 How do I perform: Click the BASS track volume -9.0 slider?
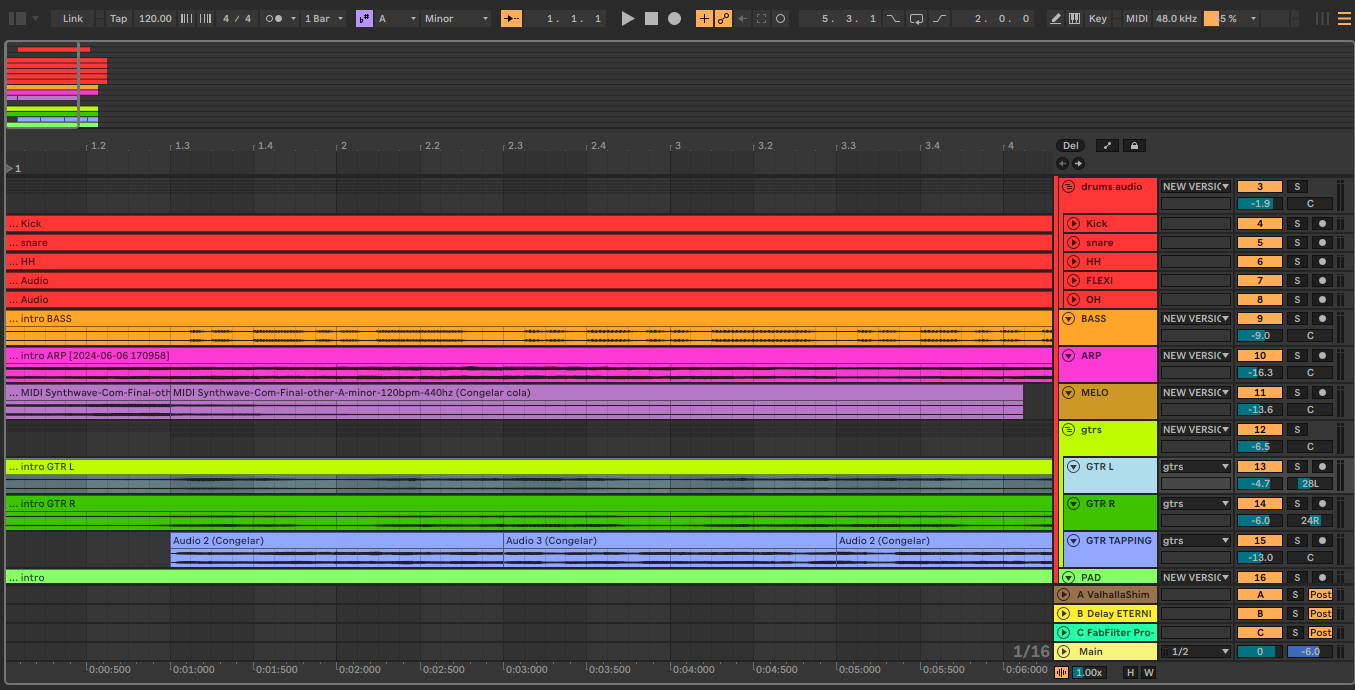1260,336
